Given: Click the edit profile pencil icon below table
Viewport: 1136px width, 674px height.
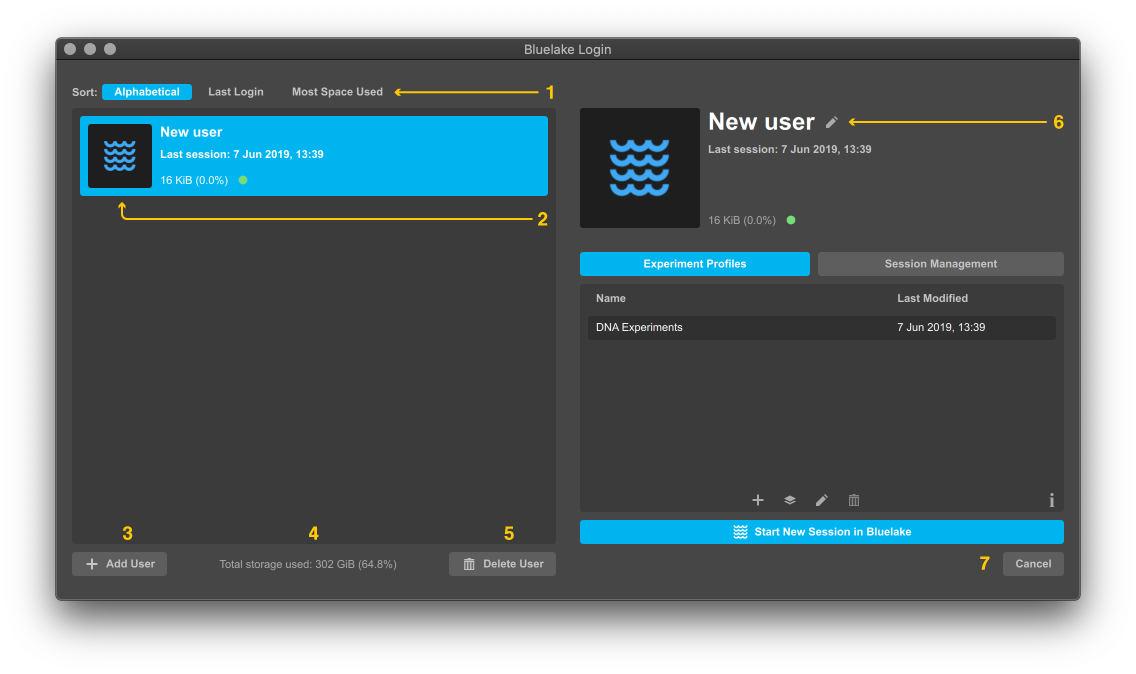Looking at the screenshot, I should [x=822, y=500].
